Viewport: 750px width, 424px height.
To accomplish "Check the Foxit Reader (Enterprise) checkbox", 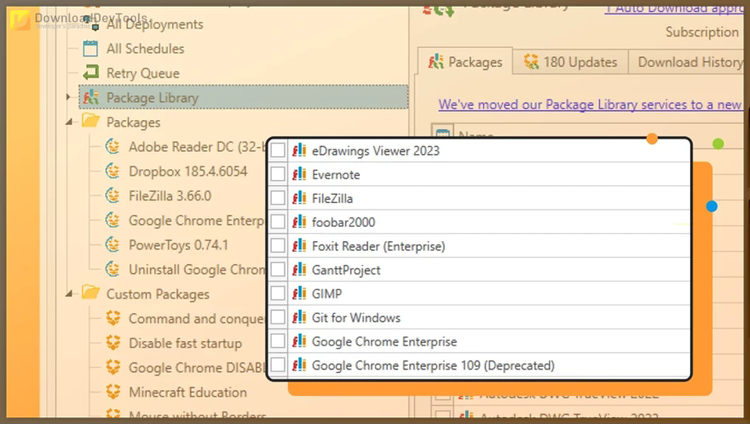I will click(x=278, y=246).
